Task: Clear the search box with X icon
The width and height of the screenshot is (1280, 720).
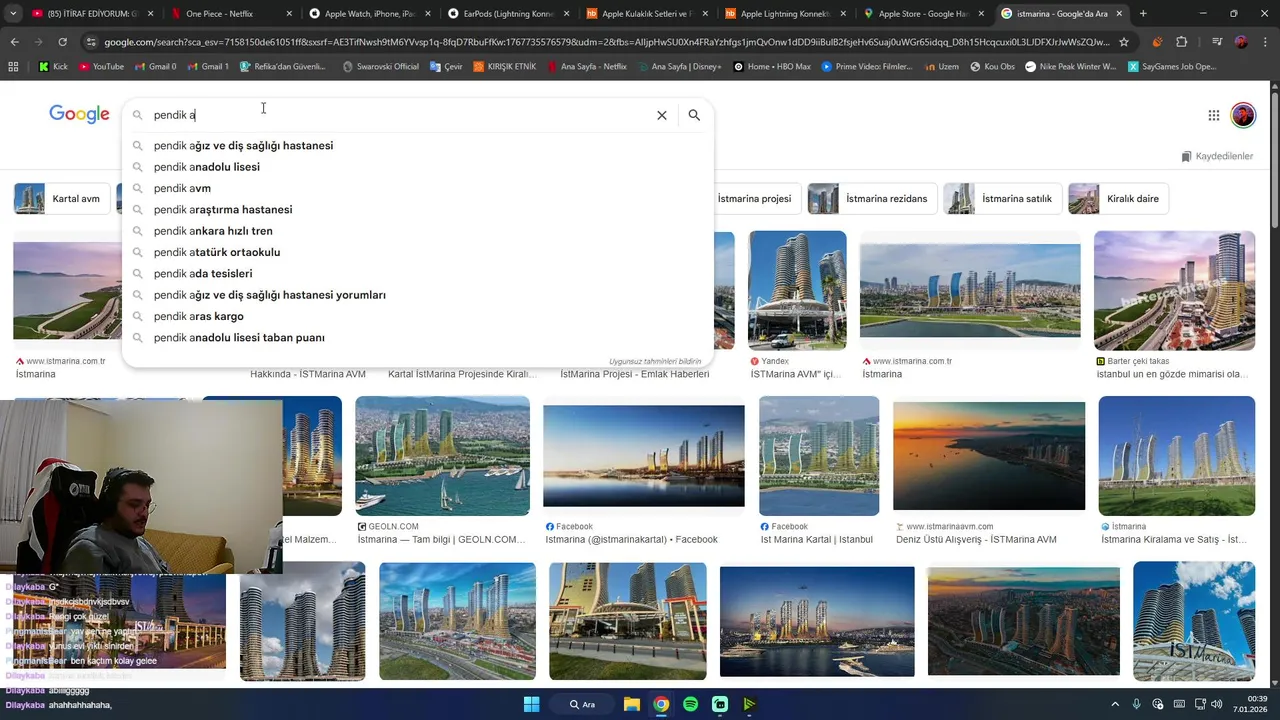Action: tap(661, 115)
